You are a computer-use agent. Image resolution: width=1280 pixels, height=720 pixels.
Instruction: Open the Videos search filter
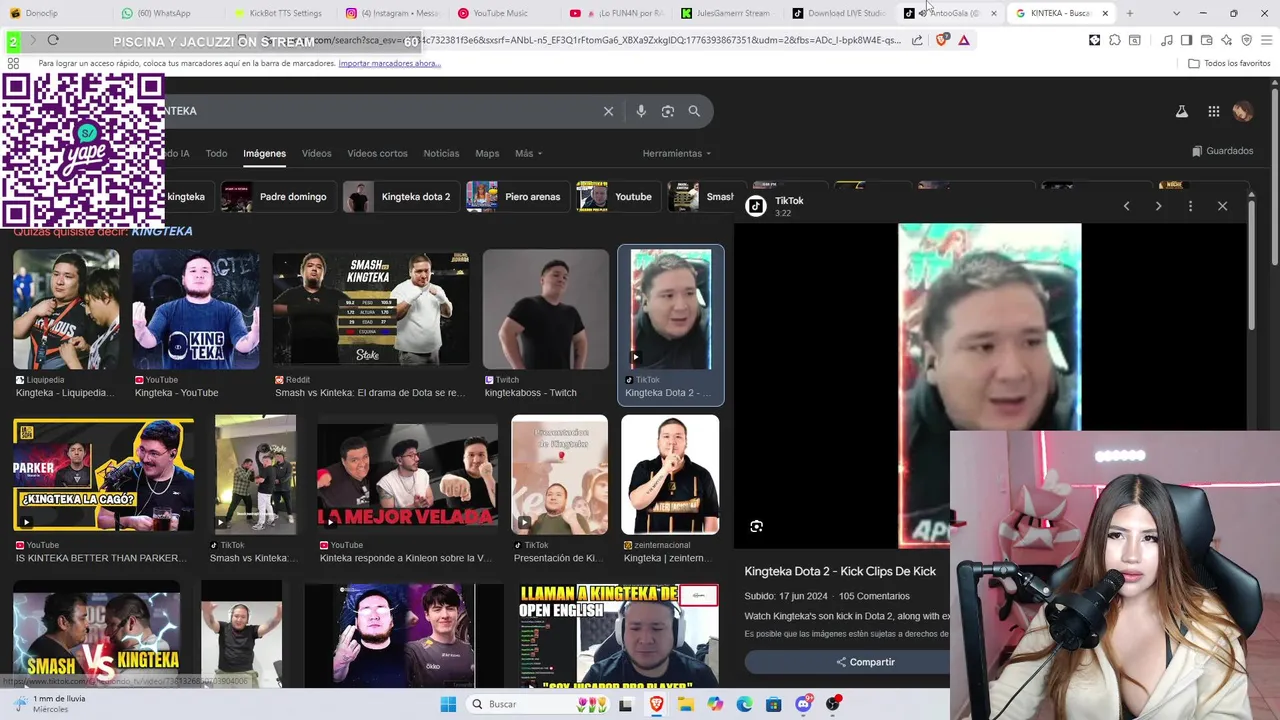tap(316, 154)
